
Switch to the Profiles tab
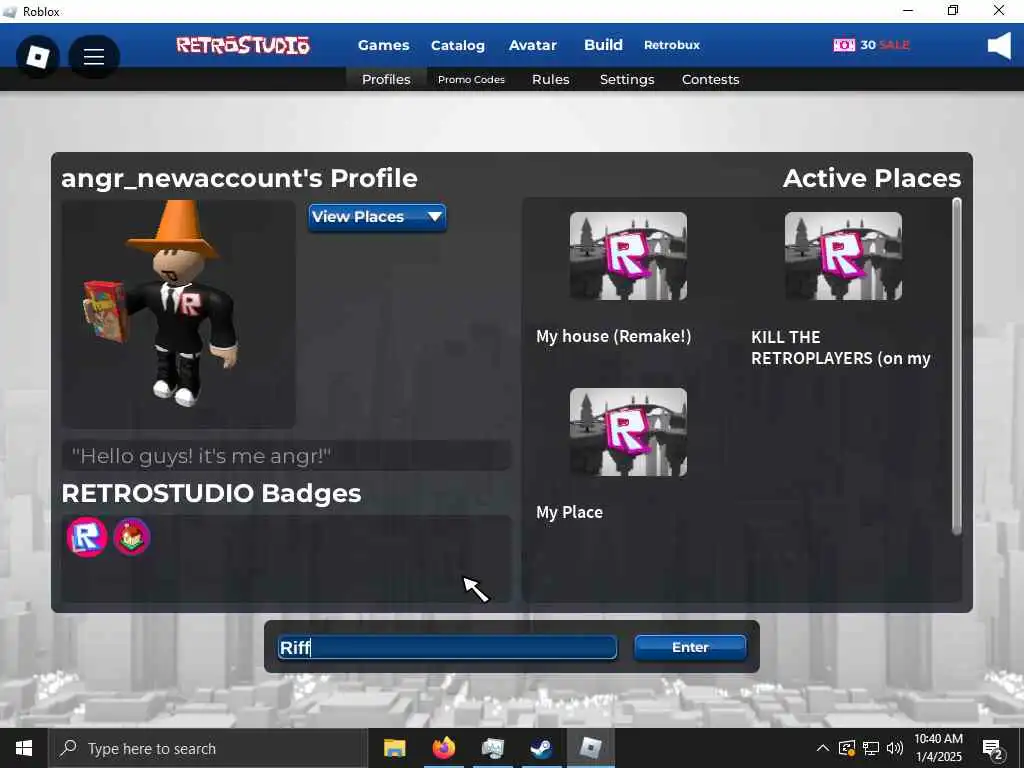[386, 79]
